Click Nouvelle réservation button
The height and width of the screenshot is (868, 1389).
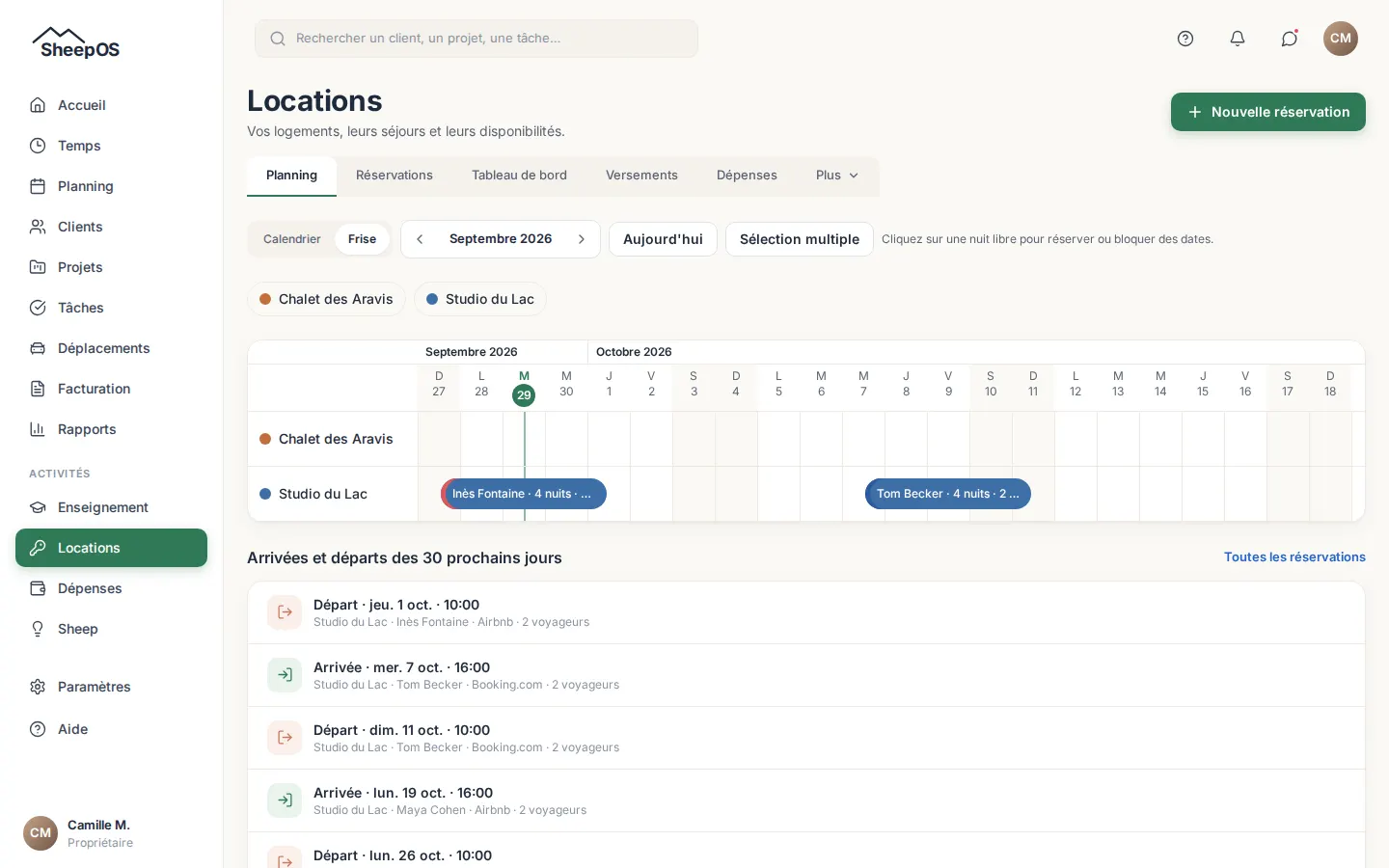(x=1268, y=112)
